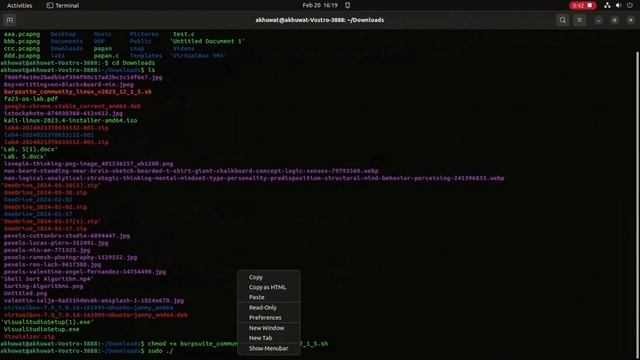Choose Copy as HTML in the context menu
Viewport: 640px width, 360px height.
pyautogui.click(x=269, y=287)
